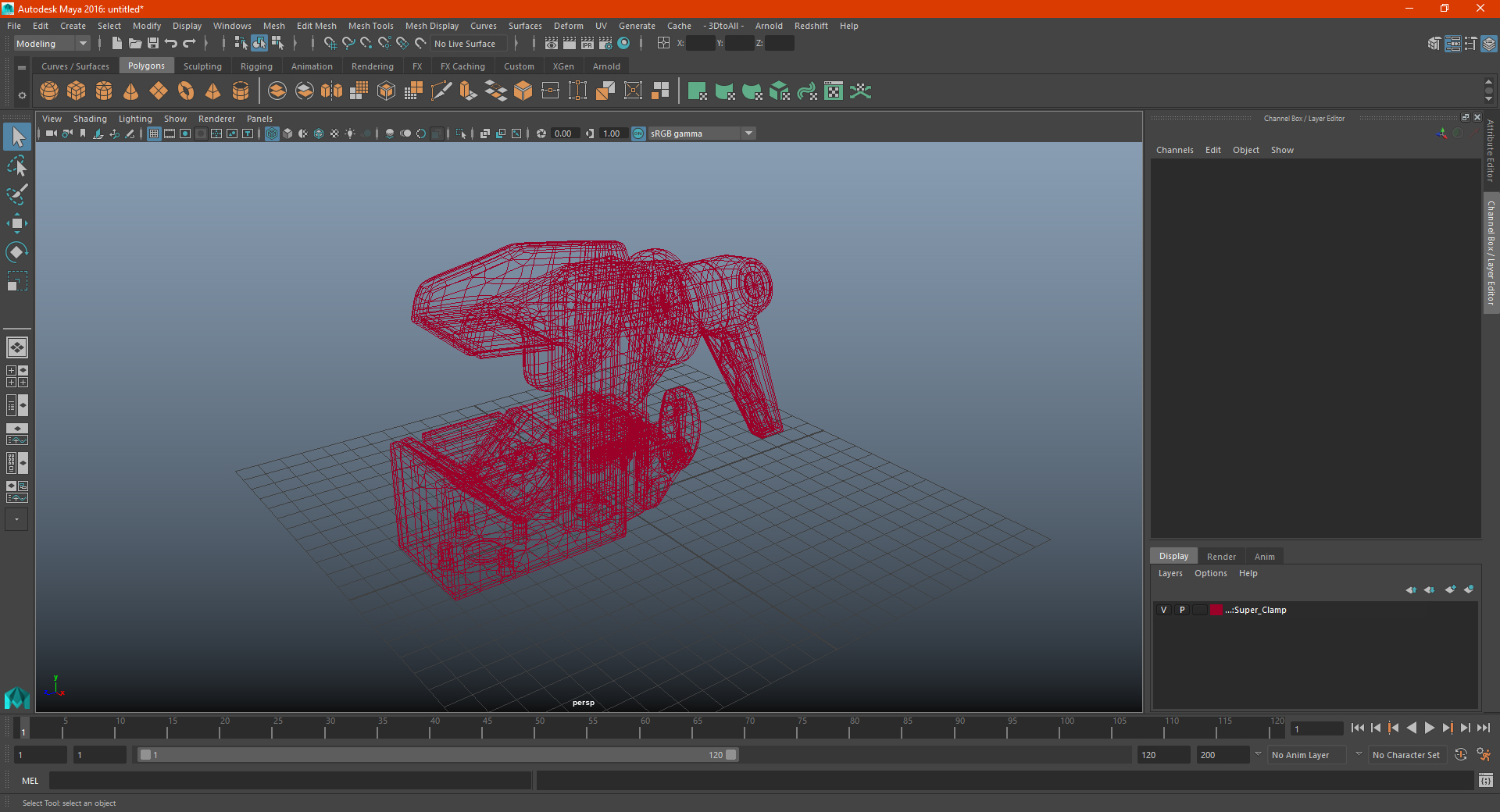
Task: Switch to the Sculpting shelf tab
Action: click(x=202, y=66)
